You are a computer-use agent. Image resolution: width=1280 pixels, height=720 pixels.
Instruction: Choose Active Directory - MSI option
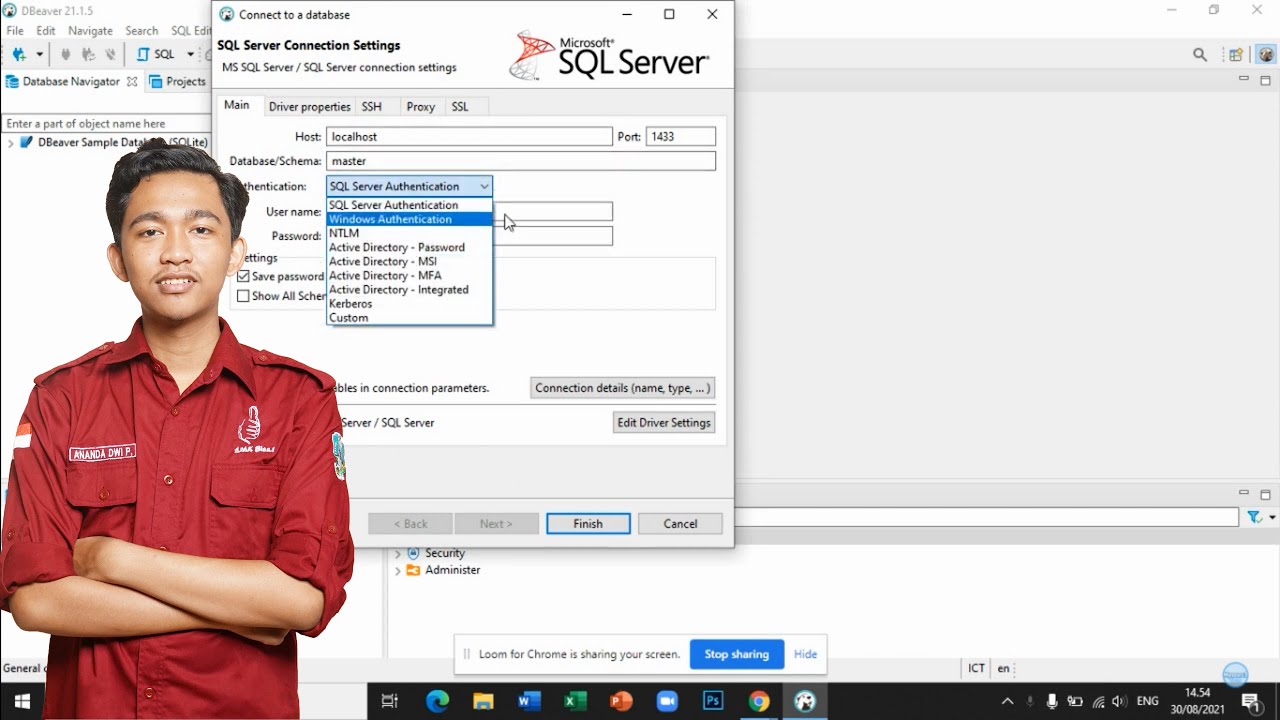point(410,261)
